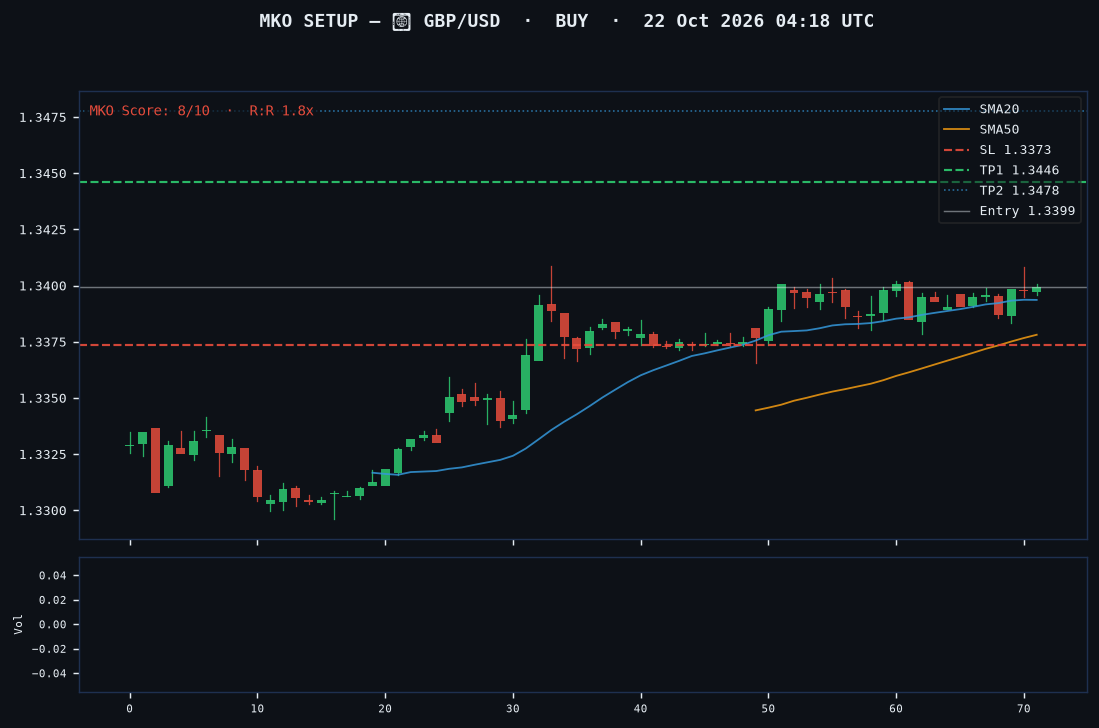This screenshot has height=728, width=1099.
Task: Click the 1.3375 price axis label
Action: [x=43, y=343]
